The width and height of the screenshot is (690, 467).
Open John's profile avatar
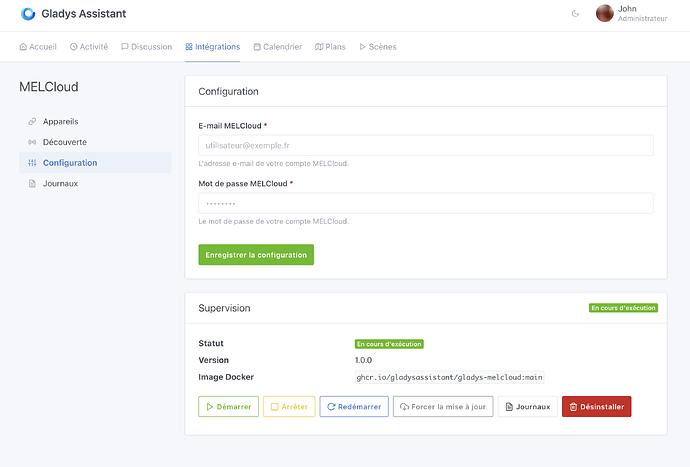pos(605,13)
